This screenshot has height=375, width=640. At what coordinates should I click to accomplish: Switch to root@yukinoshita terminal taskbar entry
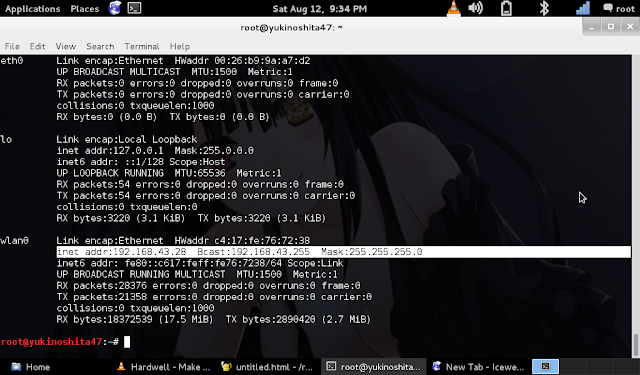click(373, 367)
